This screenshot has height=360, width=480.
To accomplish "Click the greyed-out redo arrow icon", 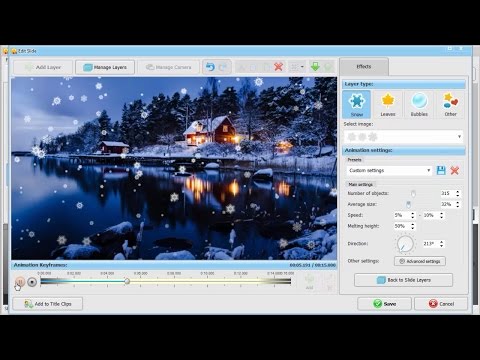I will click(223, 67).
